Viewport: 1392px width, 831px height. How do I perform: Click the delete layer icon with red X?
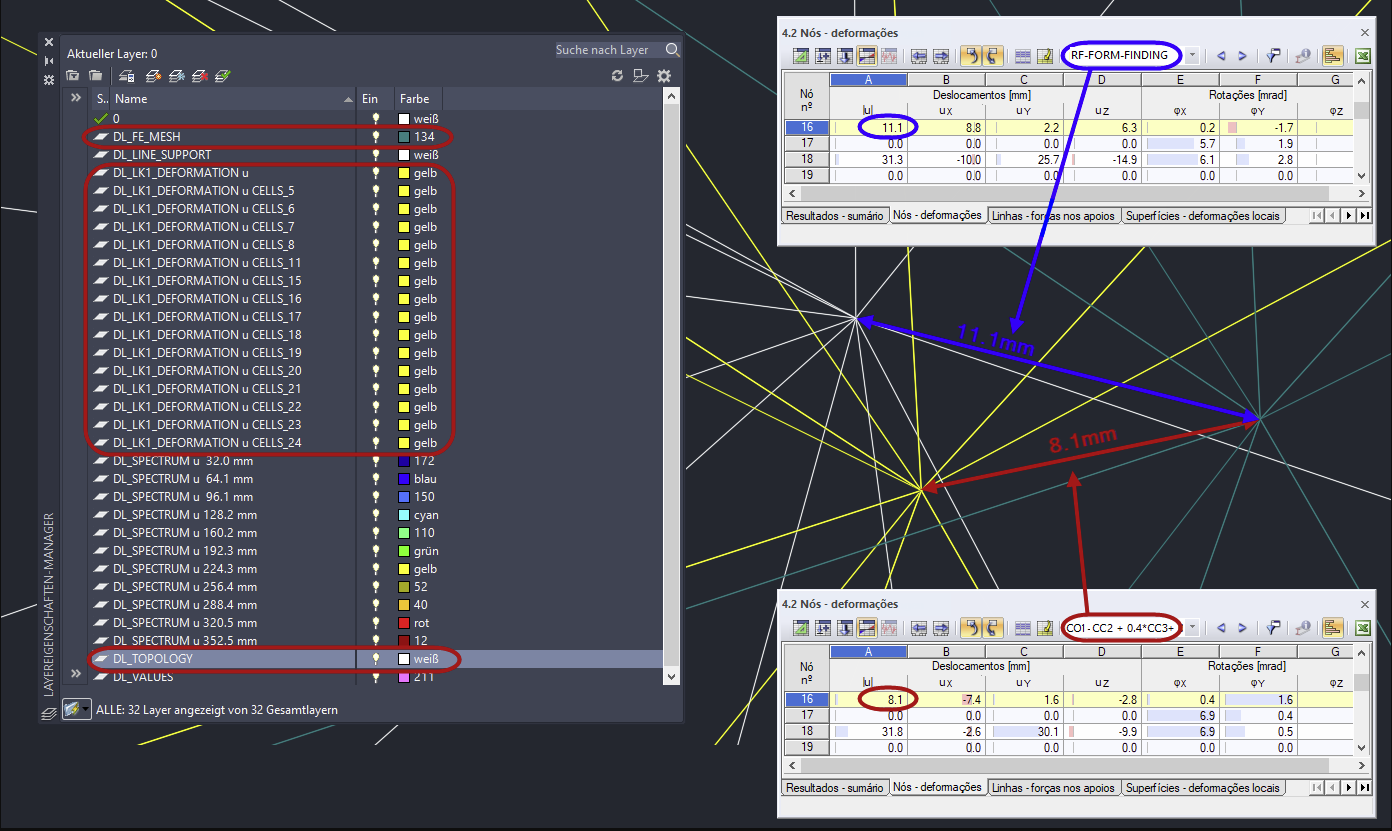tap(200, 76)
